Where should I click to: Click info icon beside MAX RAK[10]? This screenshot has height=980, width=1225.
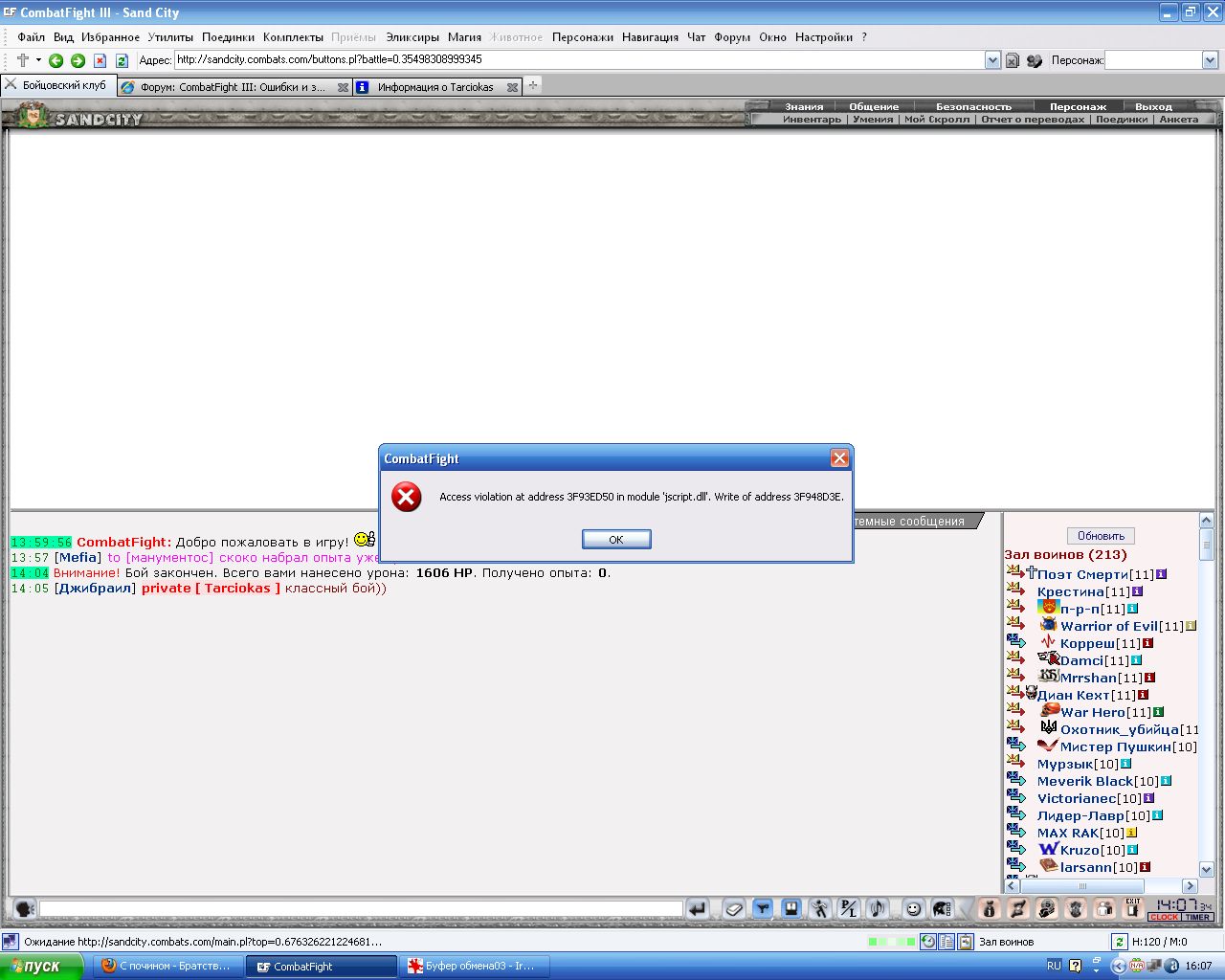coord(1131,833)
